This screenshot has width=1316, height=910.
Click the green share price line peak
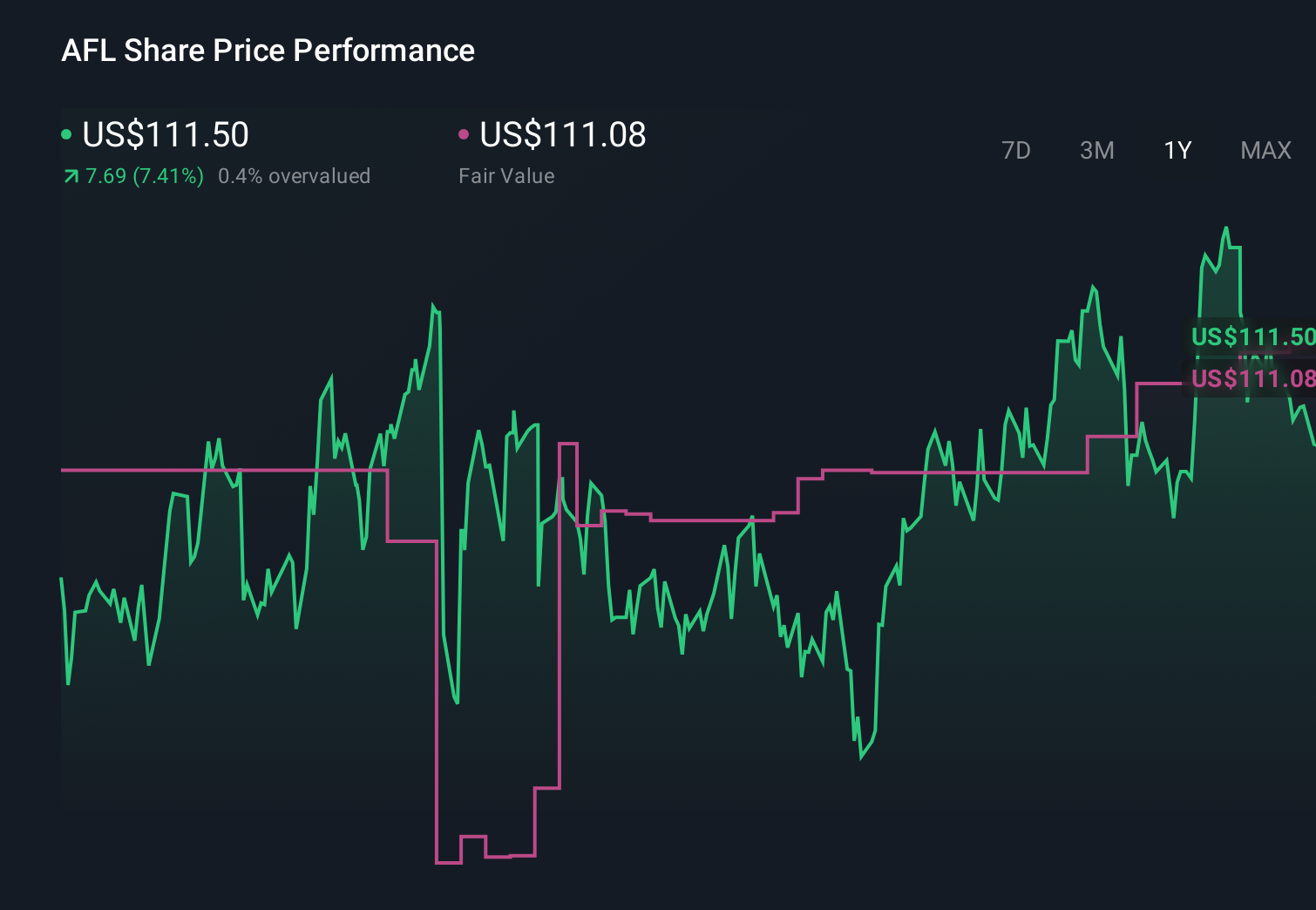click(1226, 227)
